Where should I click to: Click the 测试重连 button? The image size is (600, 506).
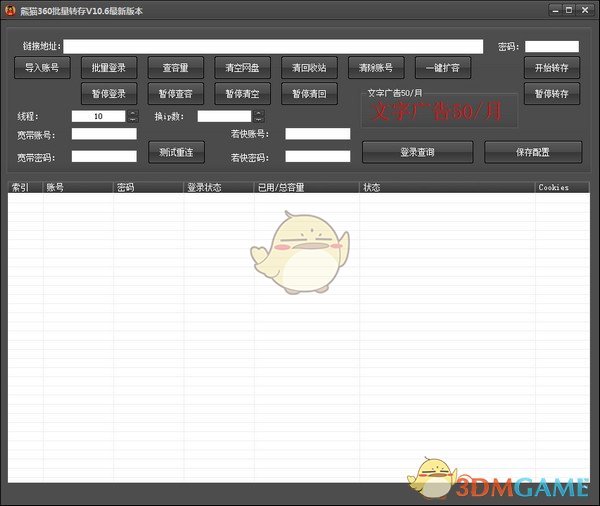(176, 152)
